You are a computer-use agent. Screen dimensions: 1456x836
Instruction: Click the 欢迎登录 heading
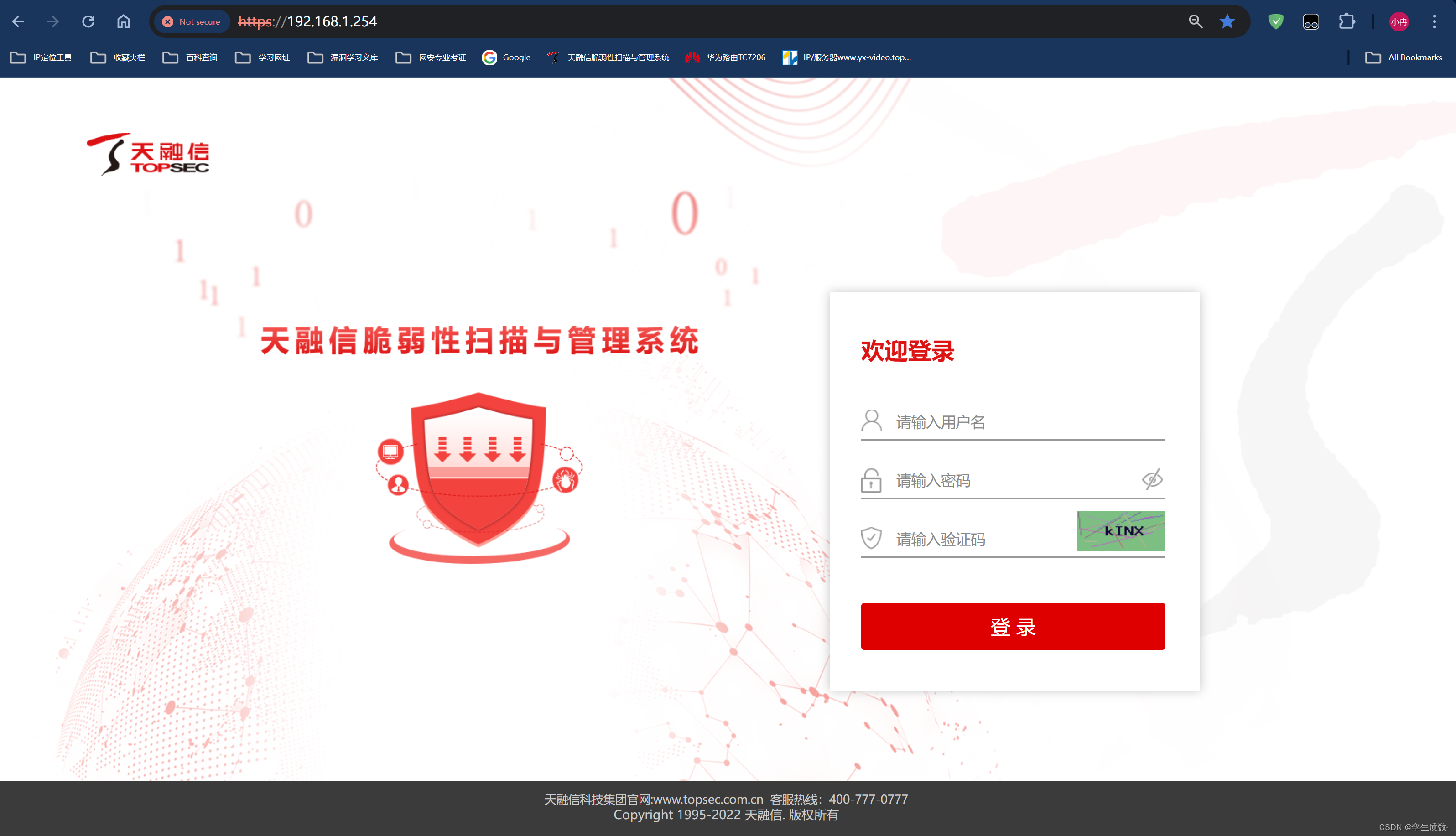coord(907,351)
